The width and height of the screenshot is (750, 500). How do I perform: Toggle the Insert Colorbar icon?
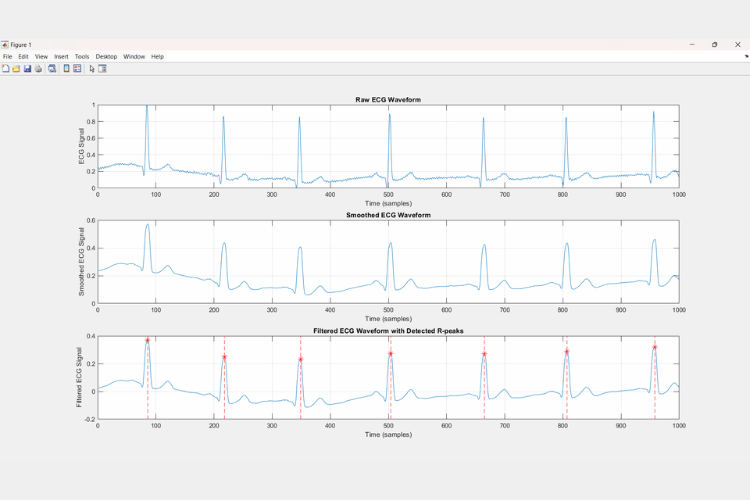pyautogui.click(x=66, y=69)
